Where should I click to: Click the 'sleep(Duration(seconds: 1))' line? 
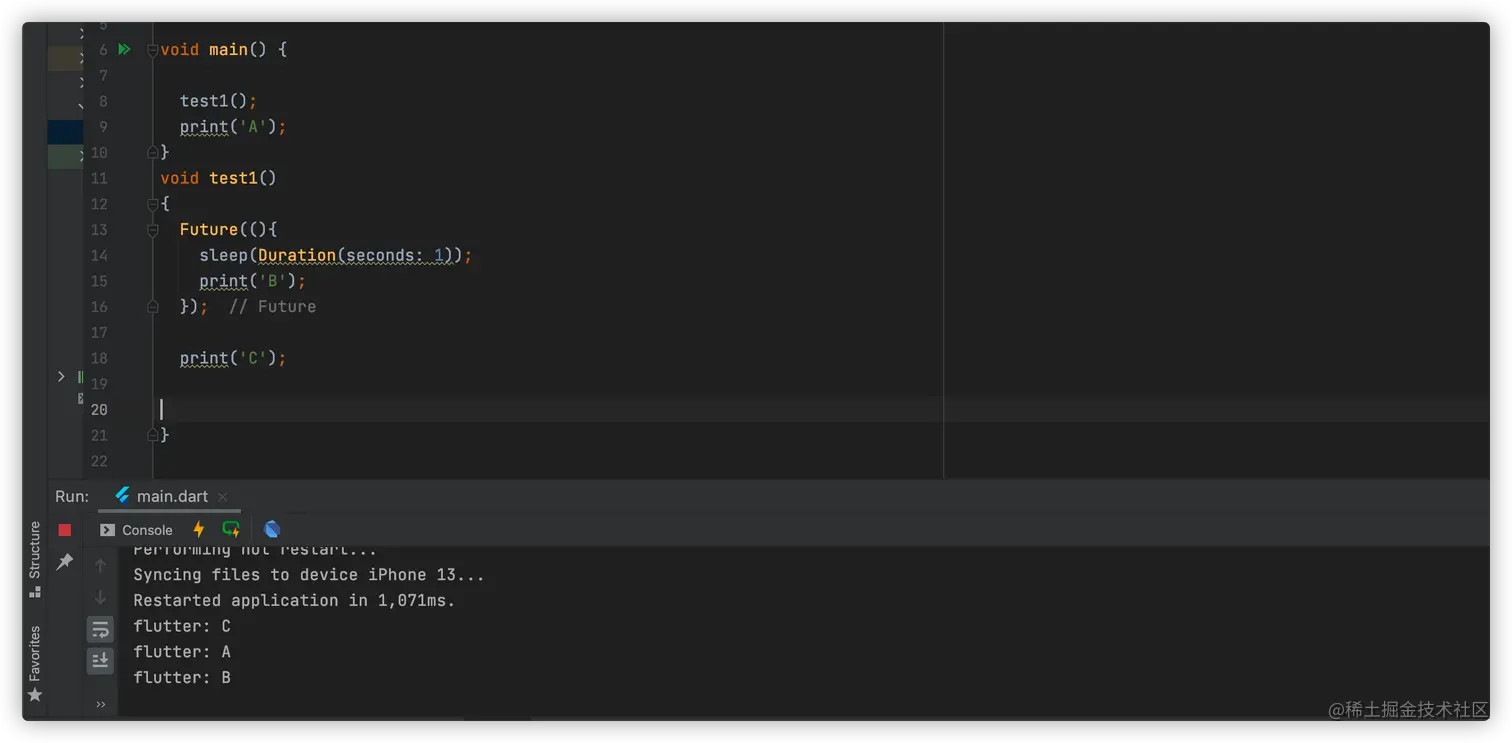coord(335,255)
